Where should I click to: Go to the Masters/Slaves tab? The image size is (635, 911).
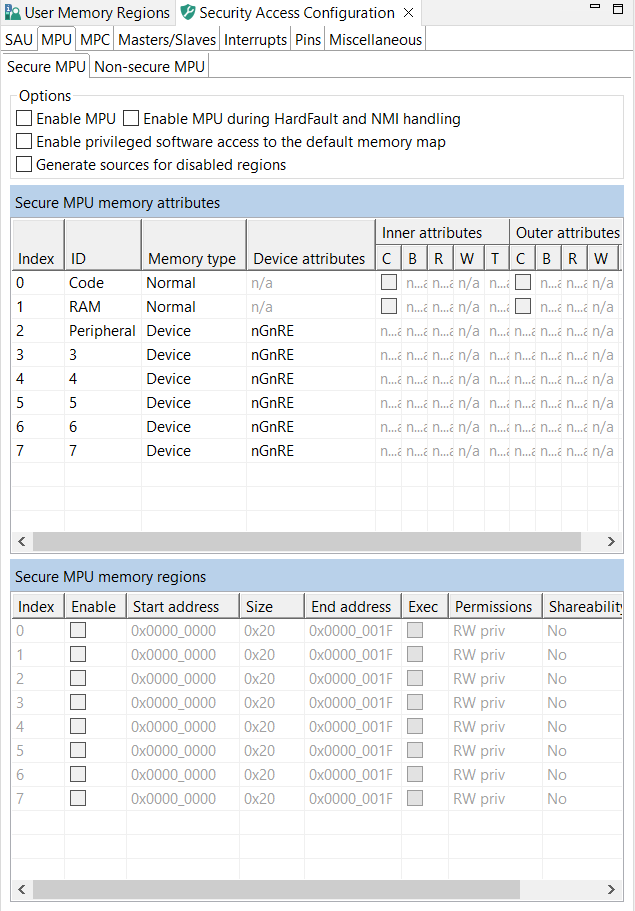coord(167,40)
